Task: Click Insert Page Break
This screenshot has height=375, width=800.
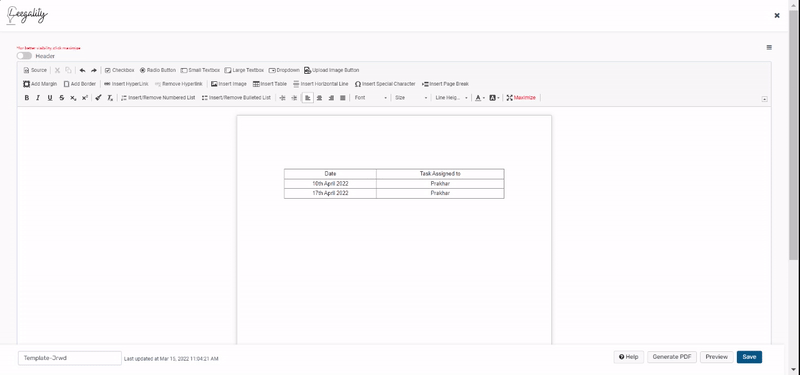Action: [x=445, y=84]
